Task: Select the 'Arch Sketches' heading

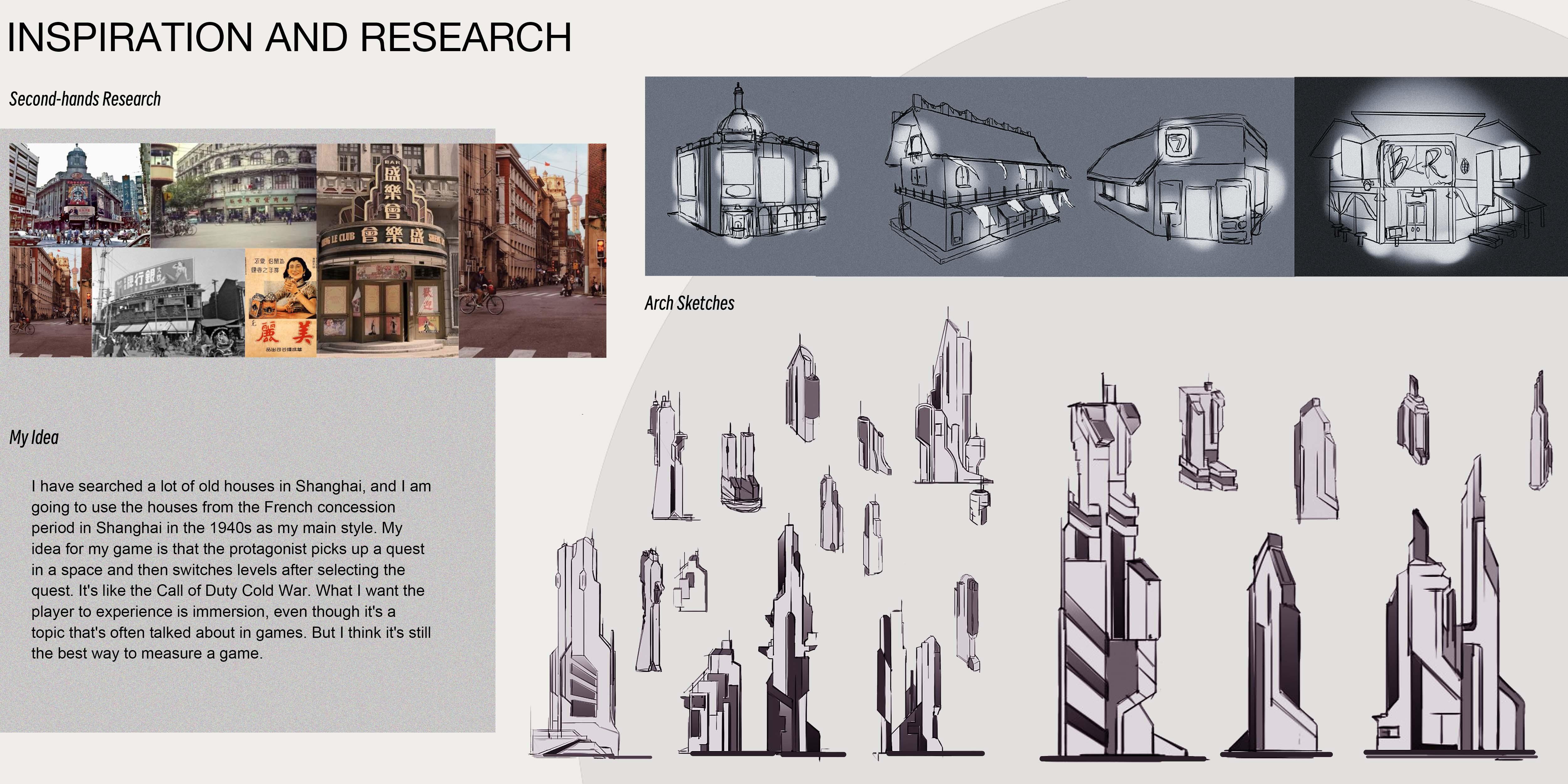Action: pos(689,303)
